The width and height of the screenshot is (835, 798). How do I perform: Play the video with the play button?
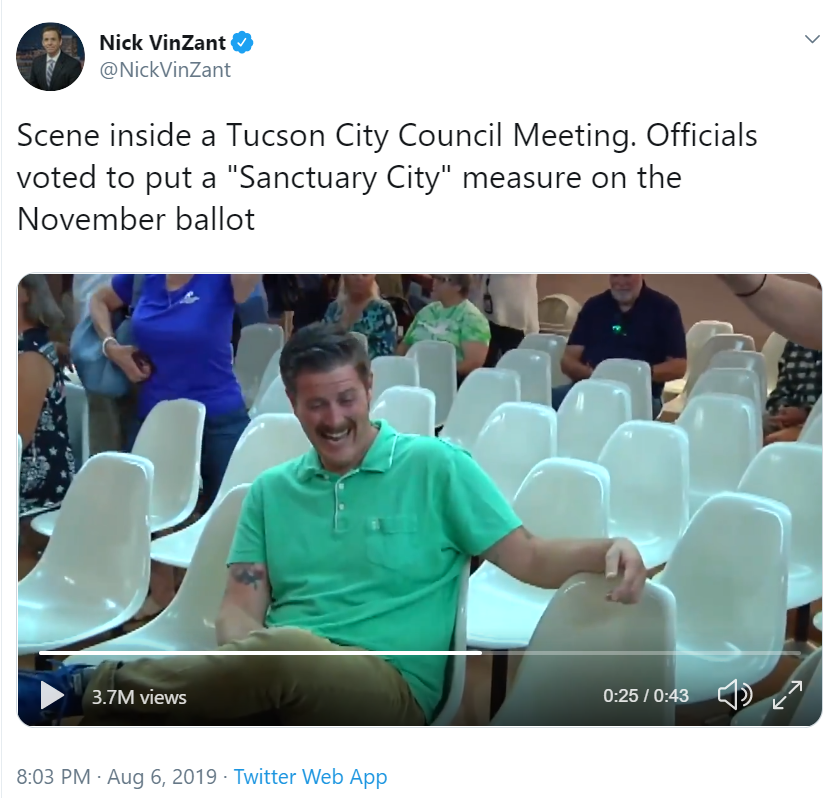pyautogui.click(x=52, y=695)
